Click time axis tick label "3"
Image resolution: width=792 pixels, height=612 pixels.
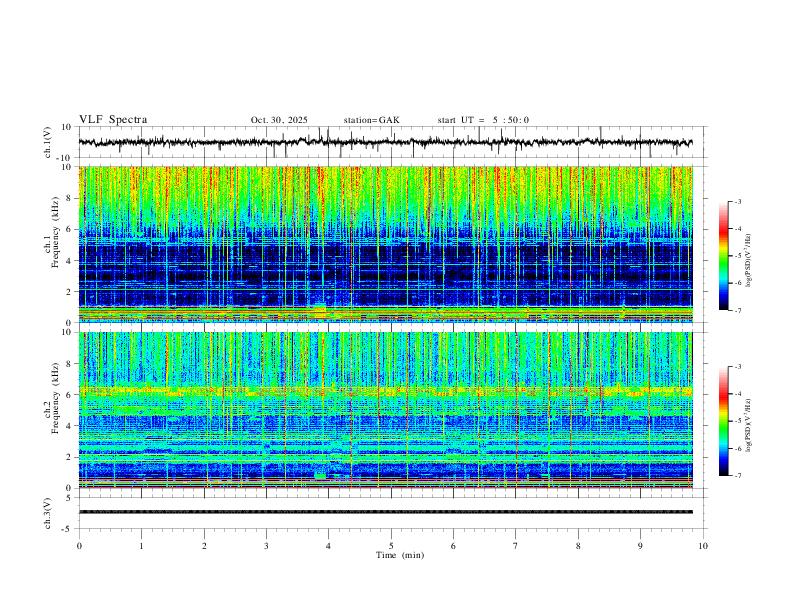click(266, 546)
